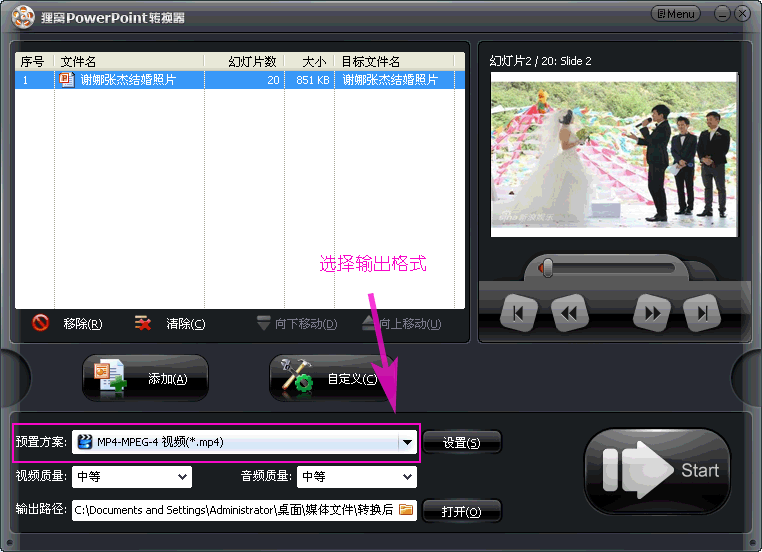The height and width of the screenshot is (552, 762).
Task: Click the 移除(R) label
Action: 83,324
